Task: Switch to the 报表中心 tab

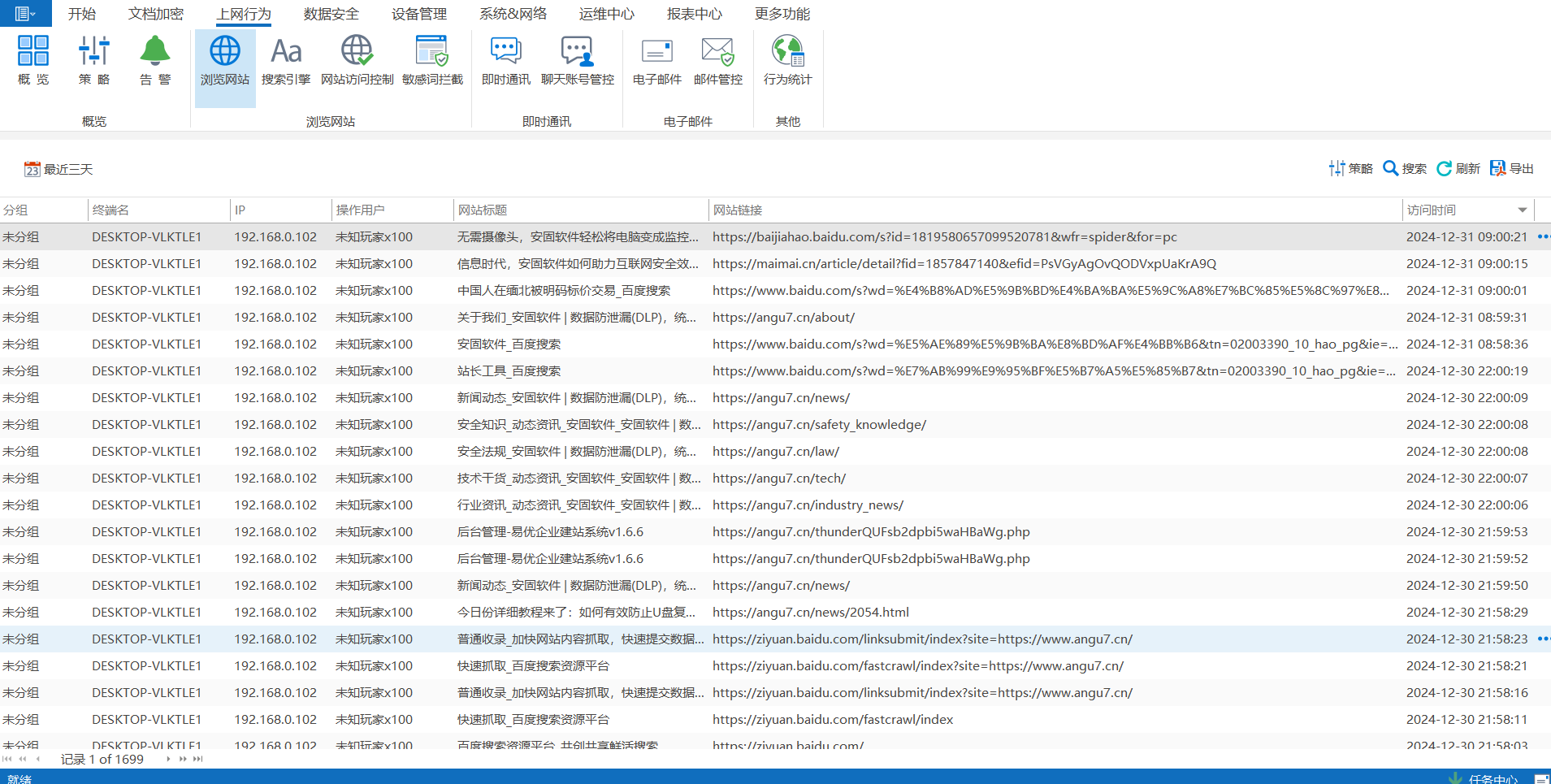Action: (x=694, y=14)
